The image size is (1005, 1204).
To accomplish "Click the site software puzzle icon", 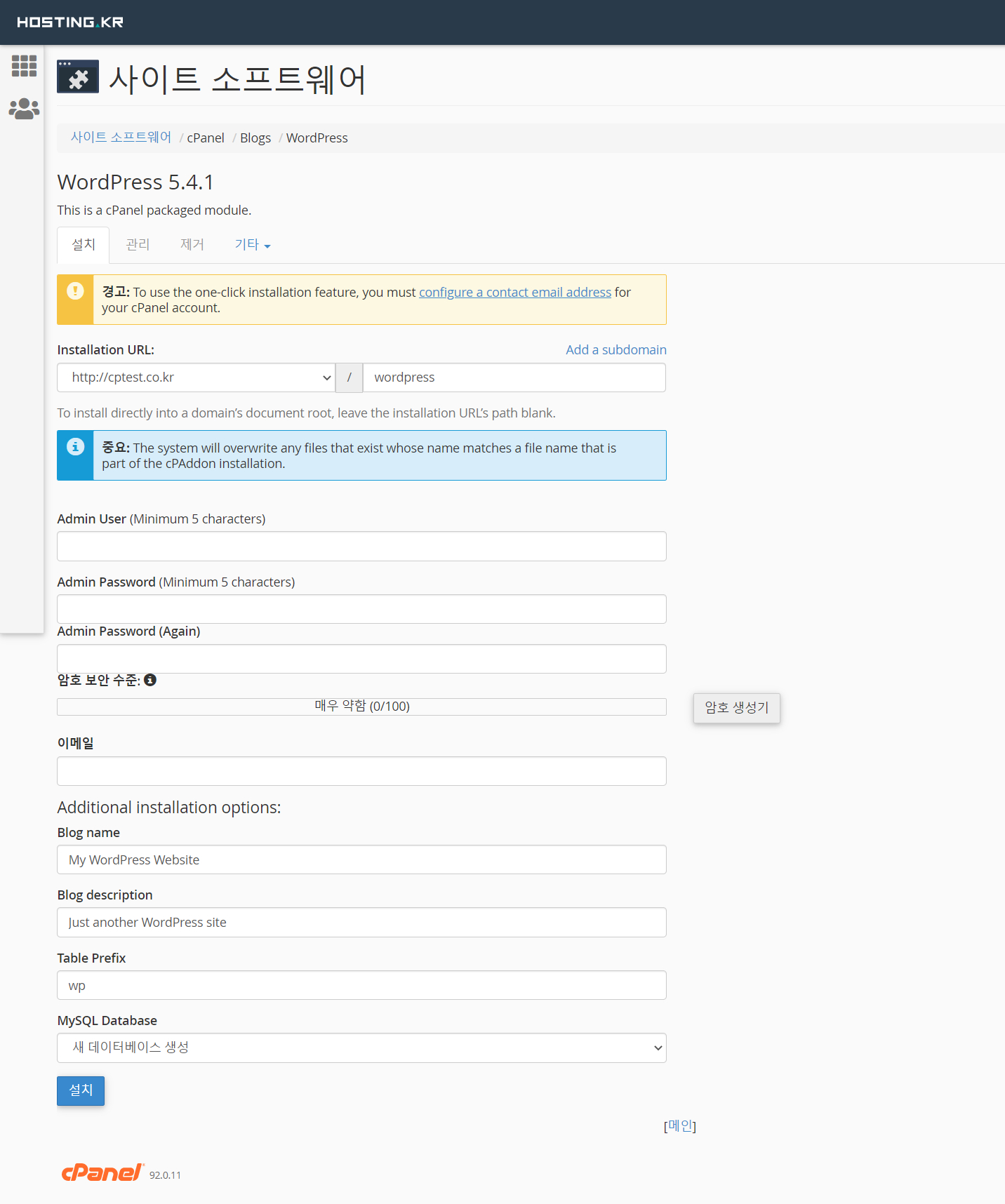I will (78, 76).
